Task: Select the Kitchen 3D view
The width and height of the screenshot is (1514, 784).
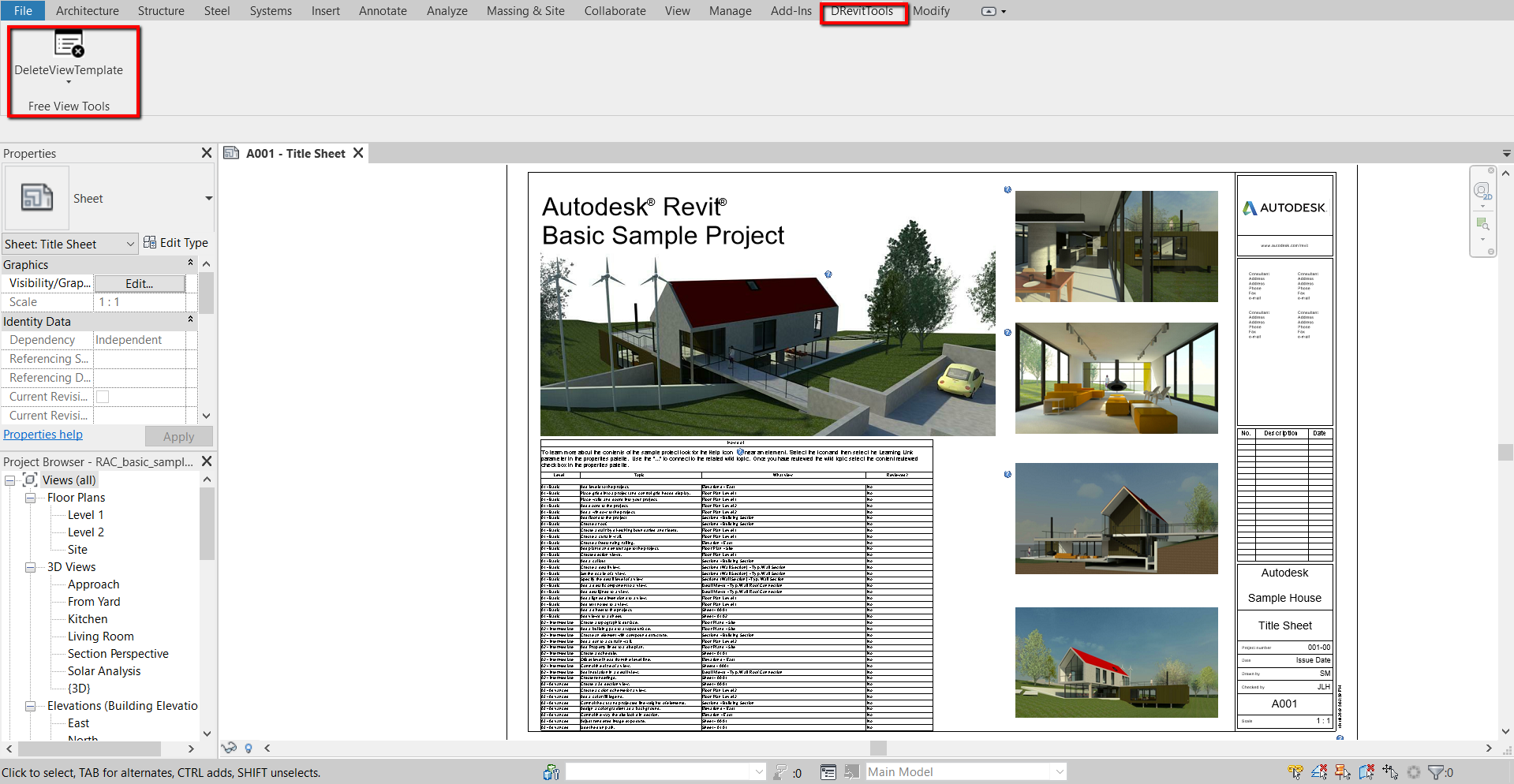Action: pyautogui.click(x=88, y=619)
